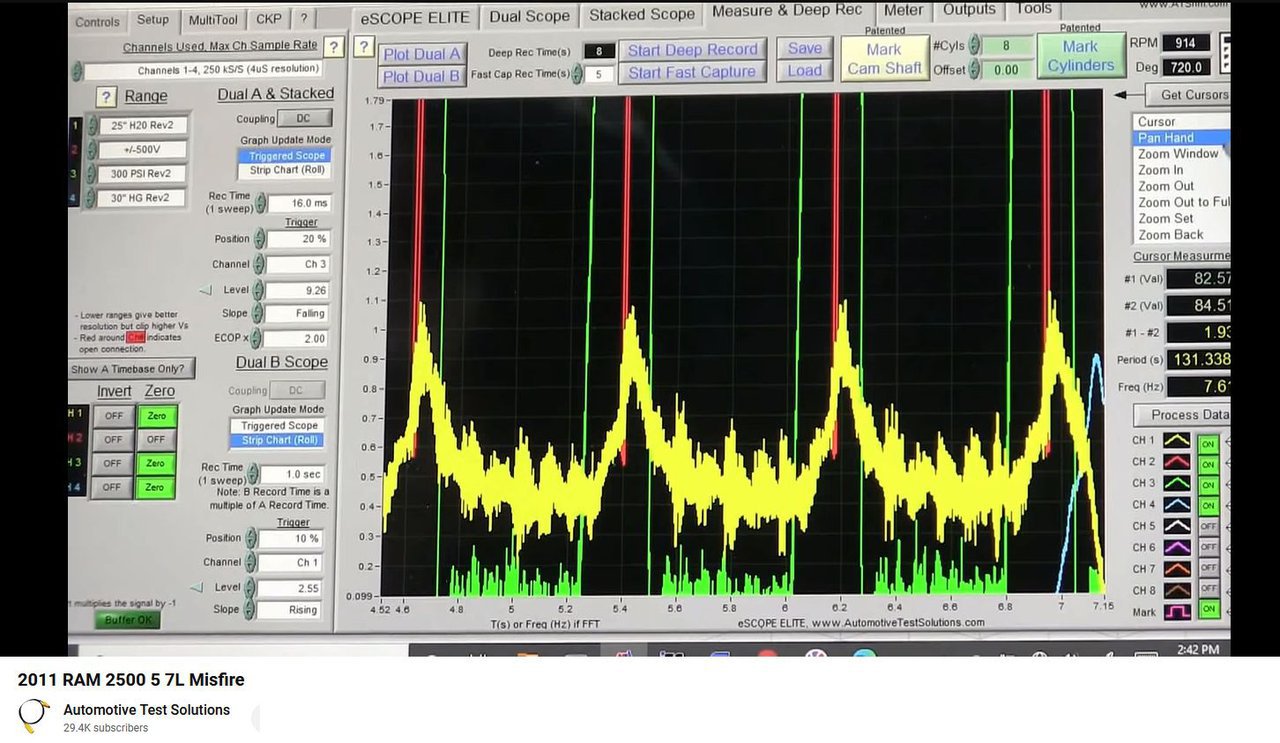Click Mark Cam Shaft button
Viewport: 1280px width, 743px height.
point(884,59)
